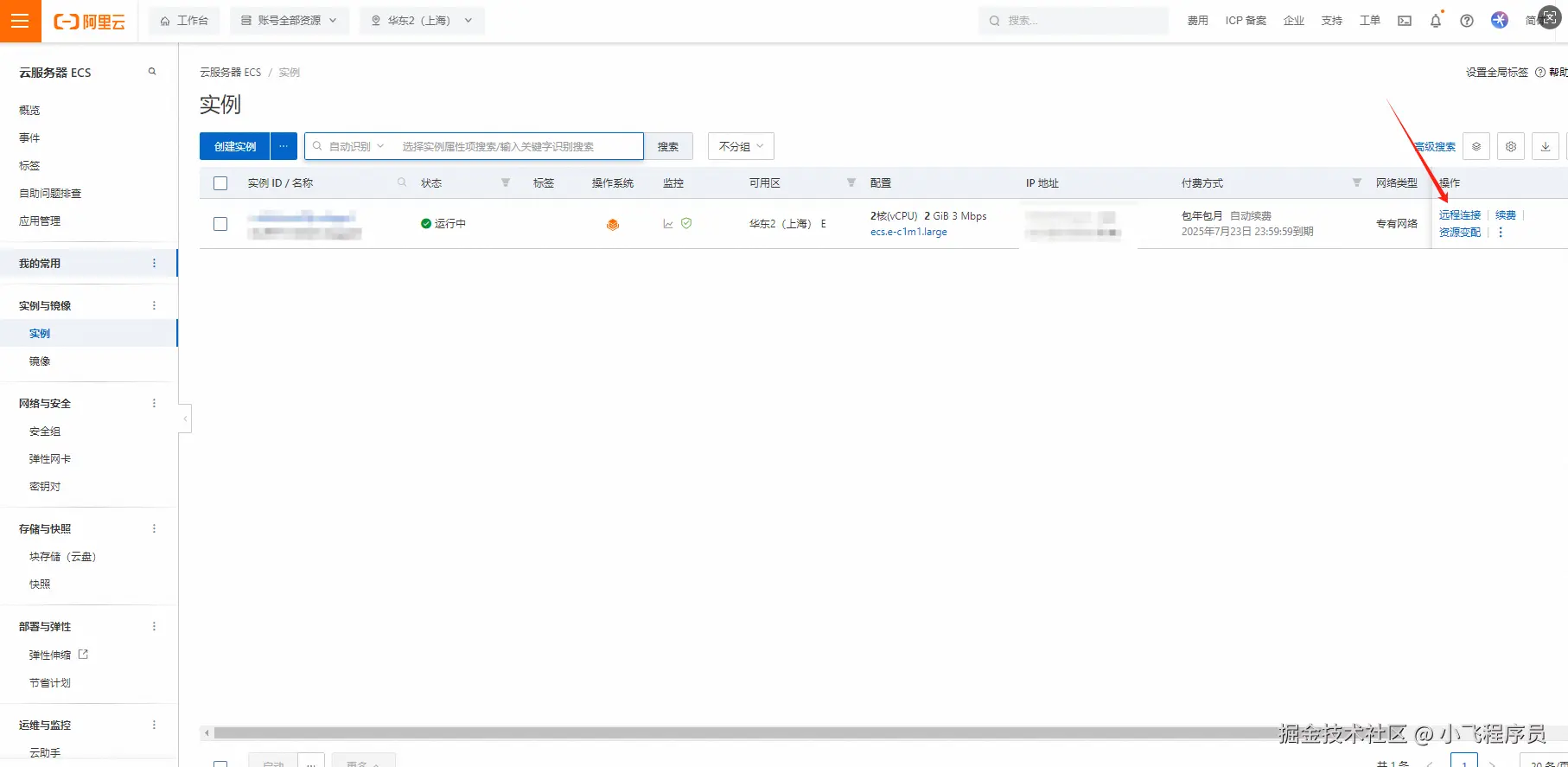Filter by 状态 column funnel icon
The image size is (1568, 767).
(506, 182)
